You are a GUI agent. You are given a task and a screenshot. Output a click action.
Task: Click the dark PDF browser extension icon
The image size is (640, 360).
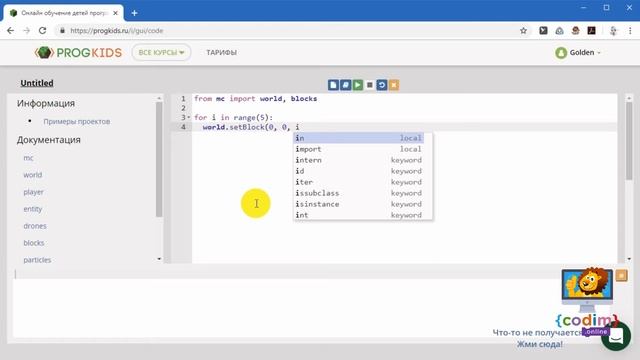click(x=591, y=31)
